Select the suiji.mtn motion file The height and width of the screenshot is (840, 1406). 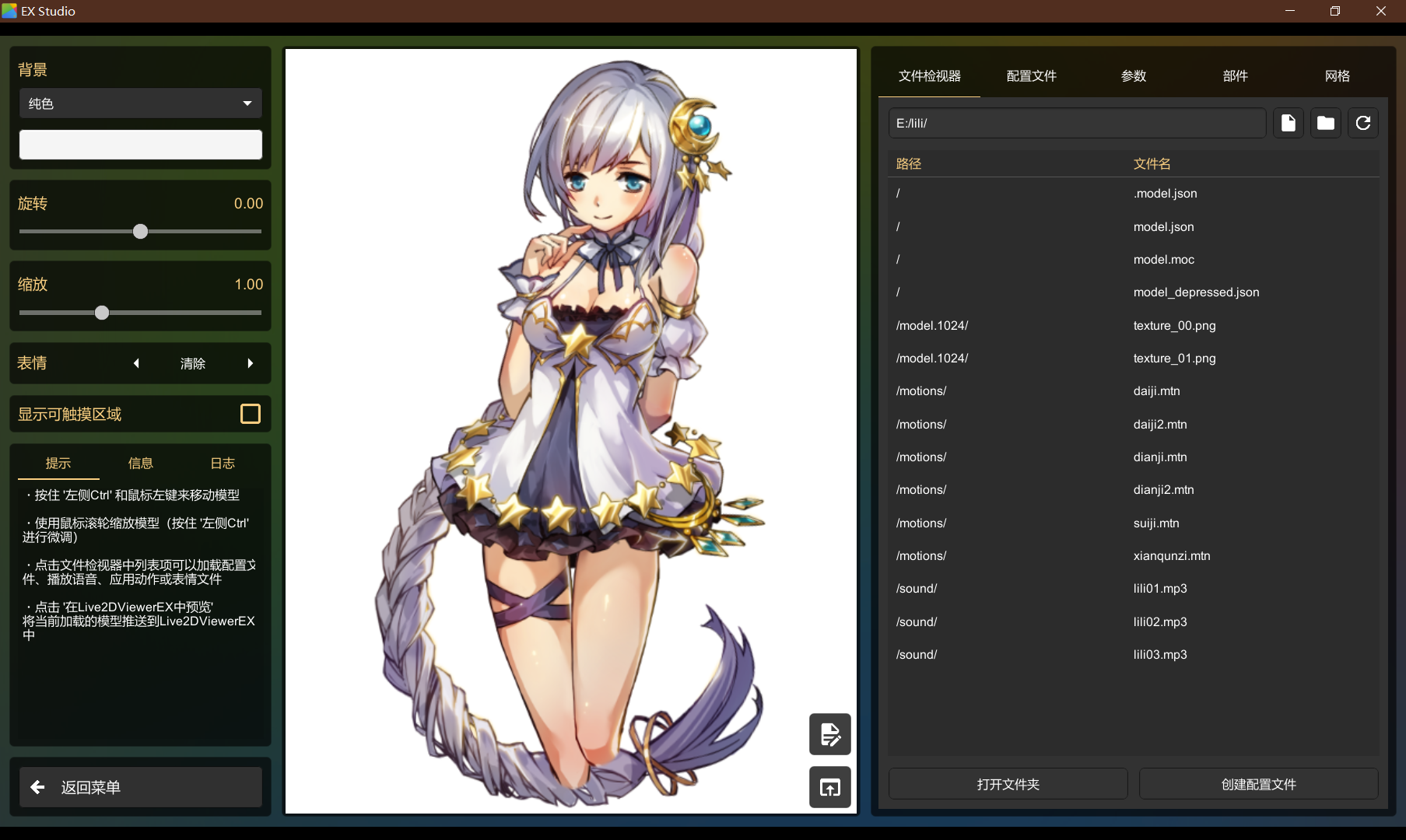[1134, 523]
